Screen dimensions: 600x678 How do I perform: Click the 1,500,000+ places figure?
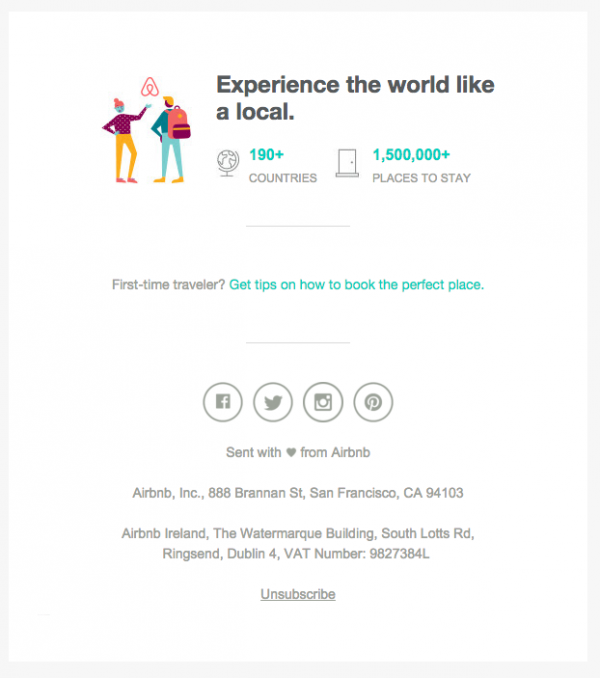(411, 154)
